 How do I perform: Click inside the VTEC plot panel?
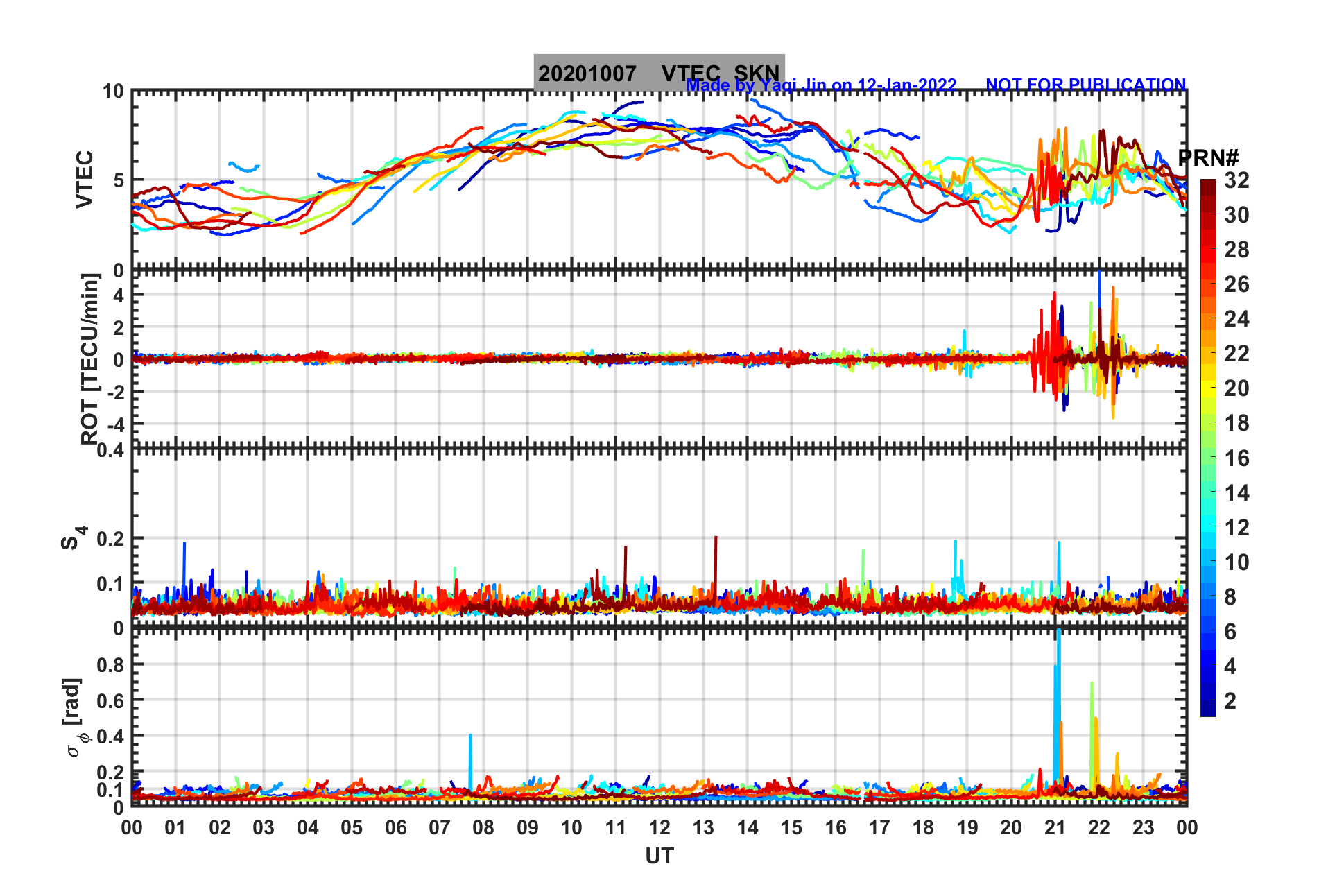point(659,180)
